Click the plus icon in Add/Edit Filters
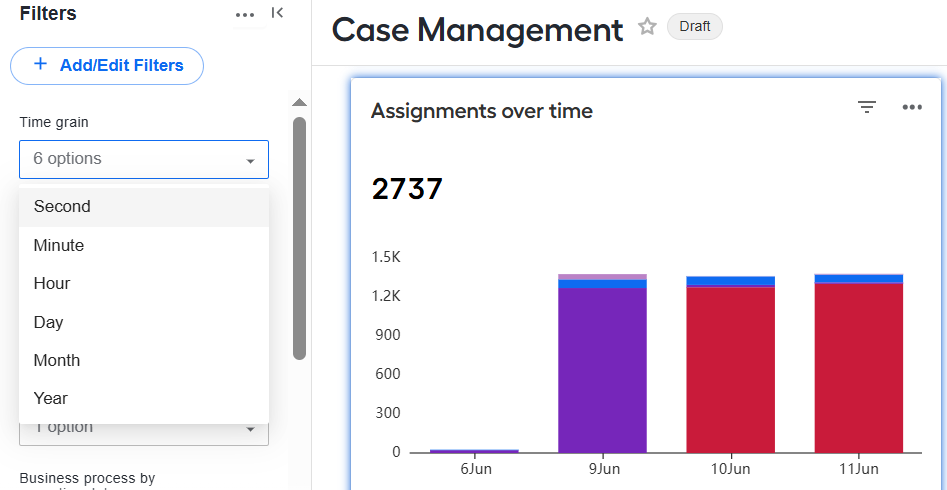The width and height of the screenshot is (947, 490). [40, 64]
